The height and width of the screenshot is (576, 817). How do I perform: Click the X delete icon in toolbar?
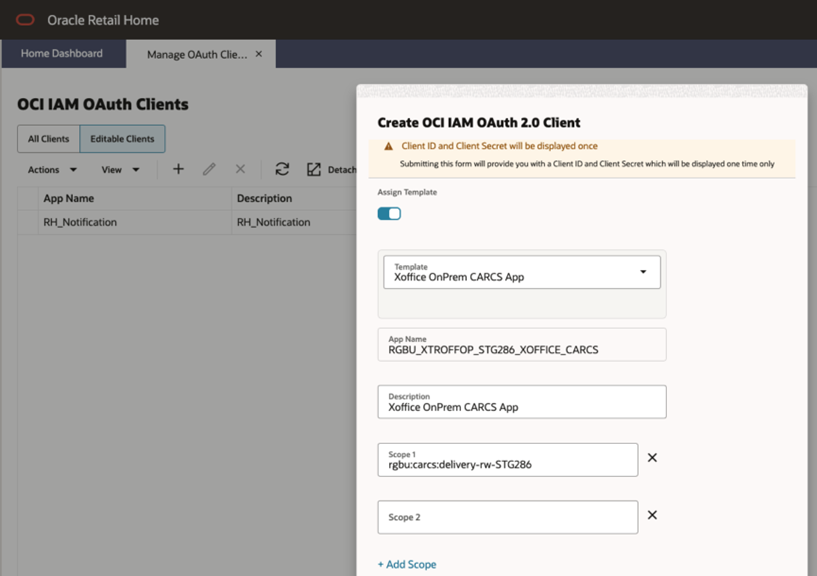pos(240,169)
